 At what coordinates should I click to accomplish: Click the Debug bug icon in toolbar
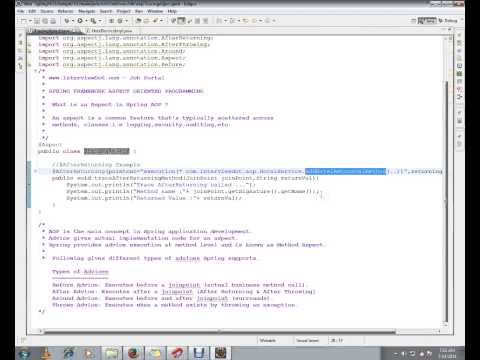coord(67,21)
